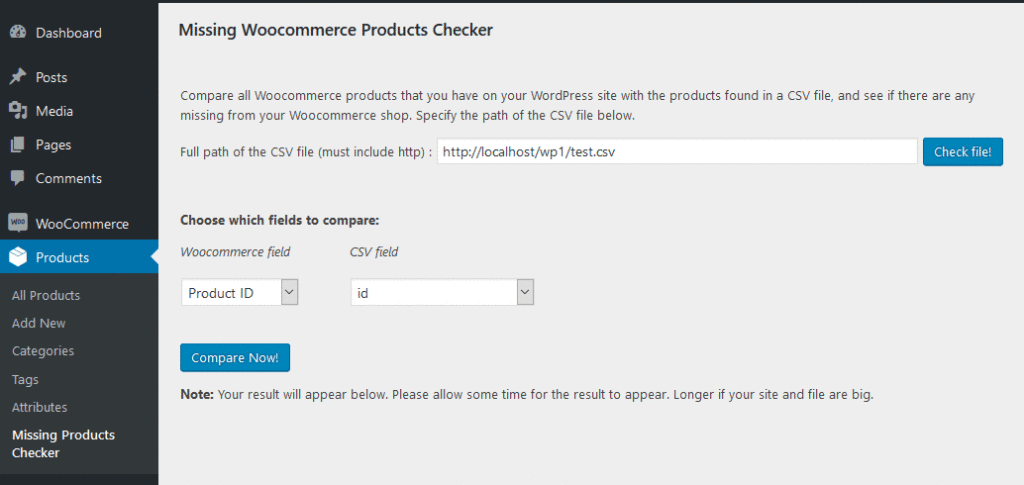Click the Media library icon
Viewport: 1024px width, 485px height.
point(18,111)
